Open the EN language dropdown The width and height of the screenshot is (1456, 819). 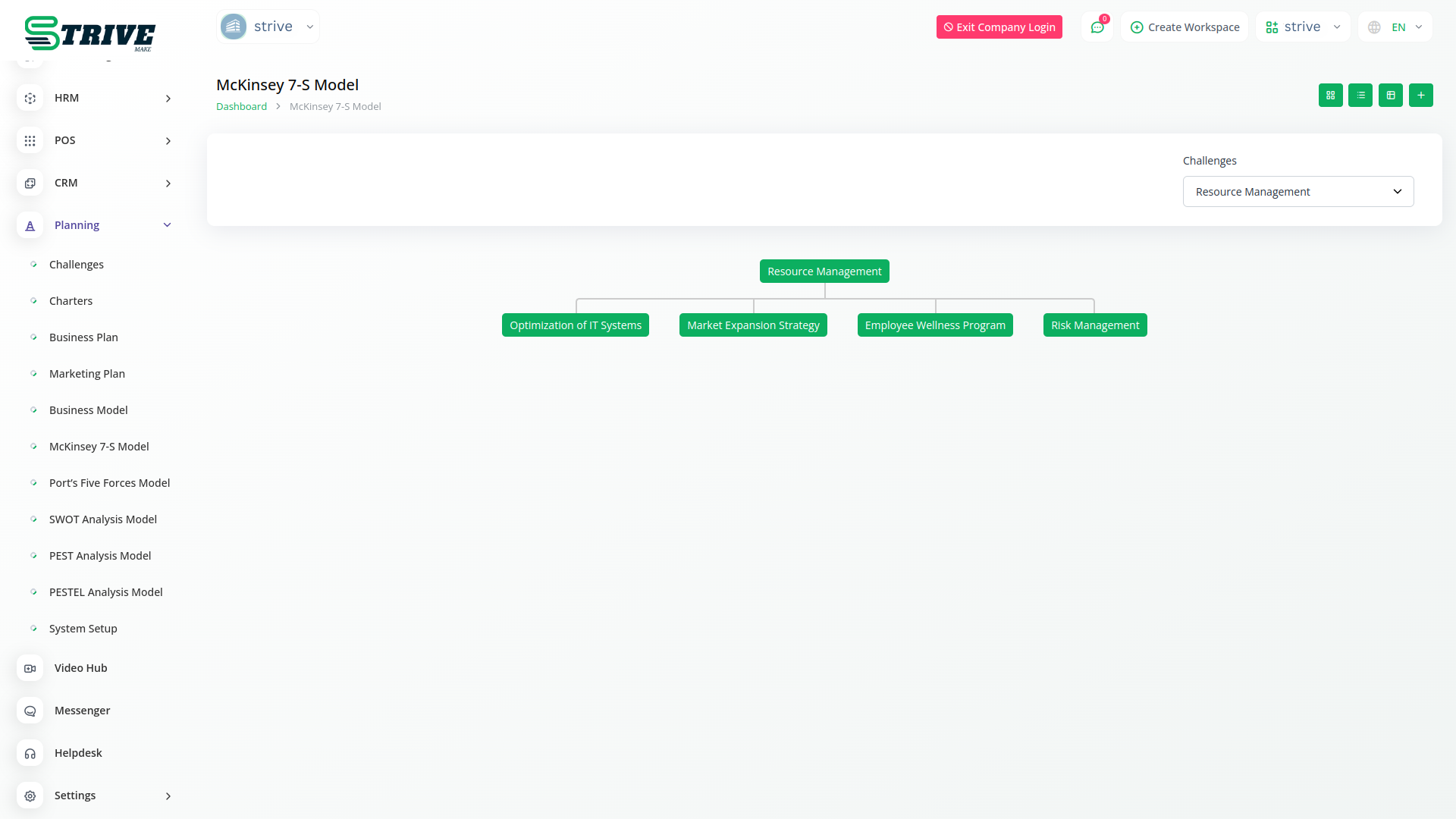click(1395, 27)
